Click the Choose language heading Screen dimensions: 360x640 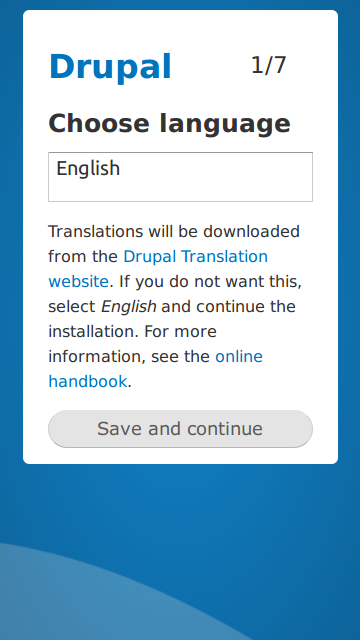169,123
